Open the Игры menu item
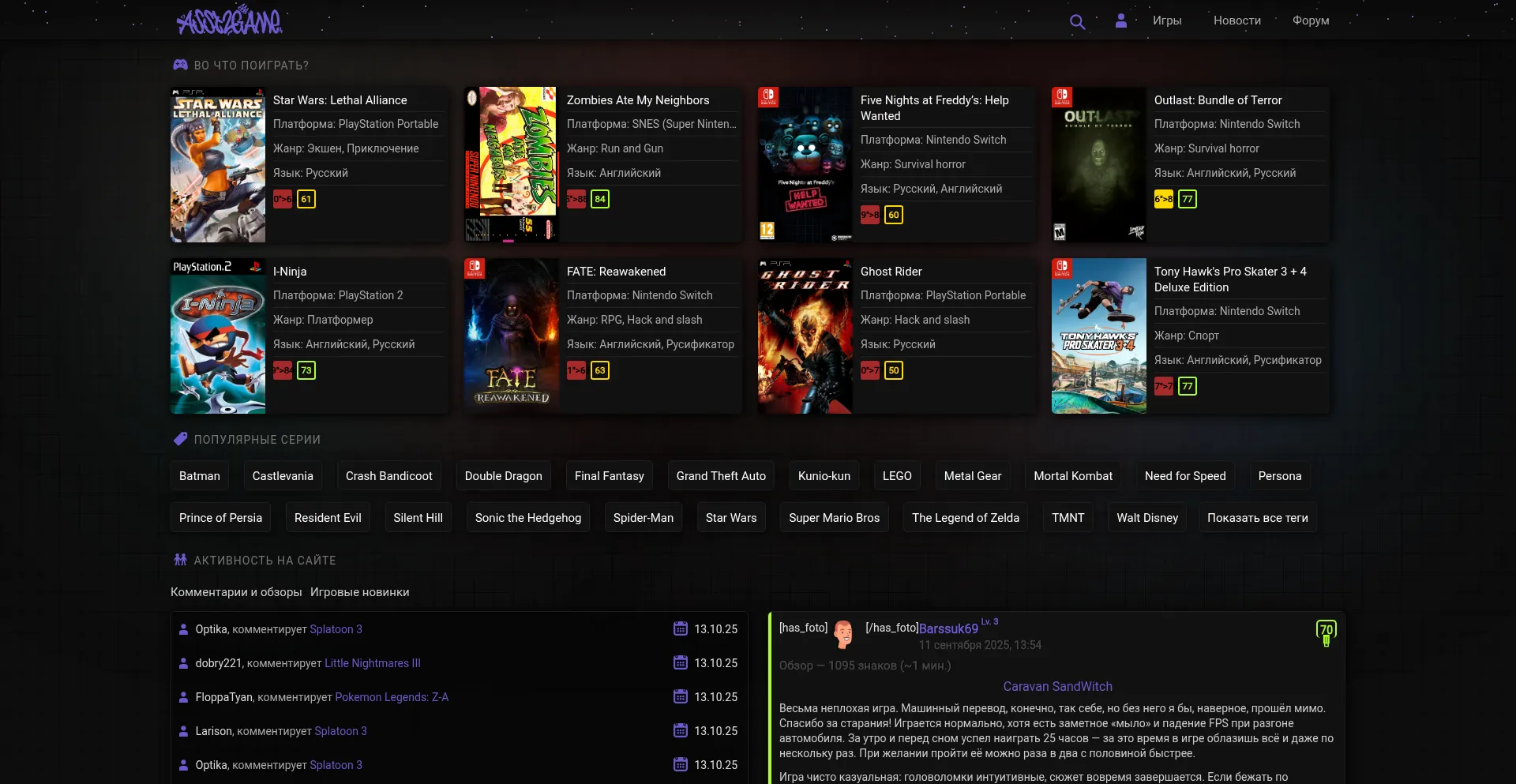Image resolution: width=1516 pixels, height=784 pixels. (1166, 21)
